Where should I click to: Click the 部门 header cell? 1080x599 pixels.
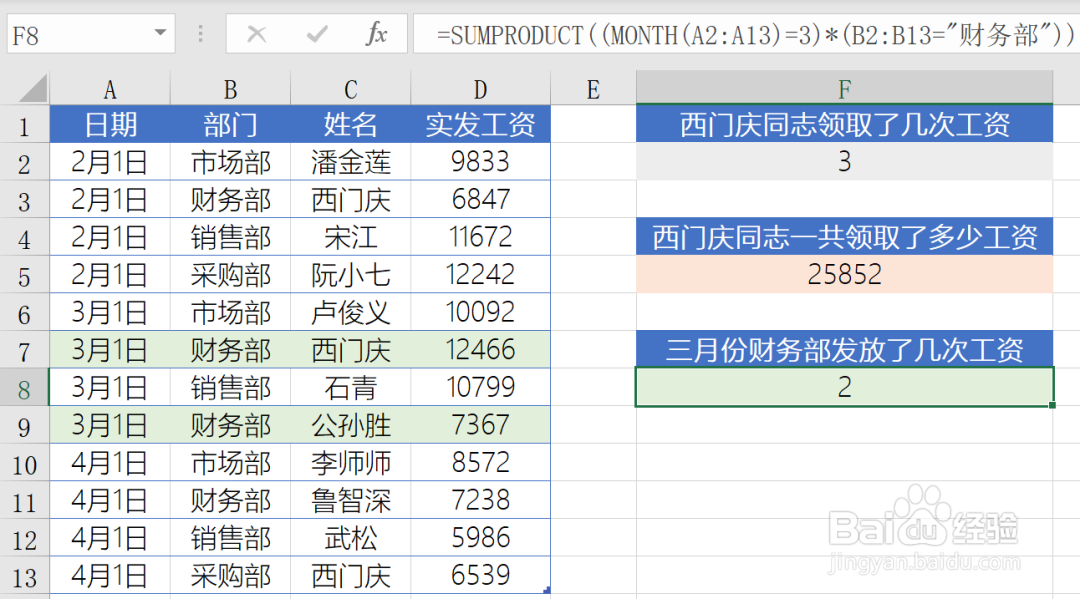(230, 125)
